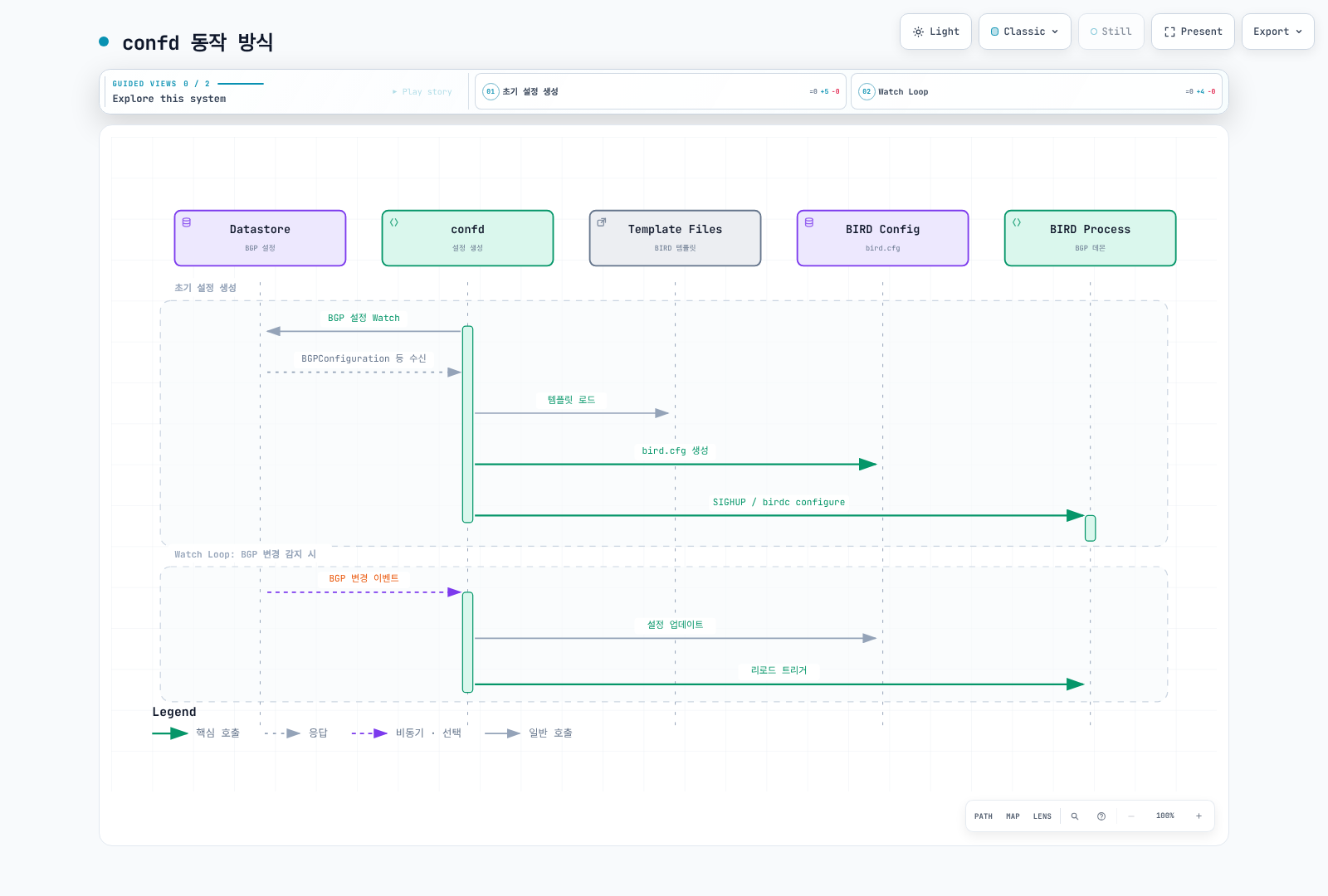
Task: Click the 'BGPConfiguration 등 수신' message label
Action: coord(364,358)
